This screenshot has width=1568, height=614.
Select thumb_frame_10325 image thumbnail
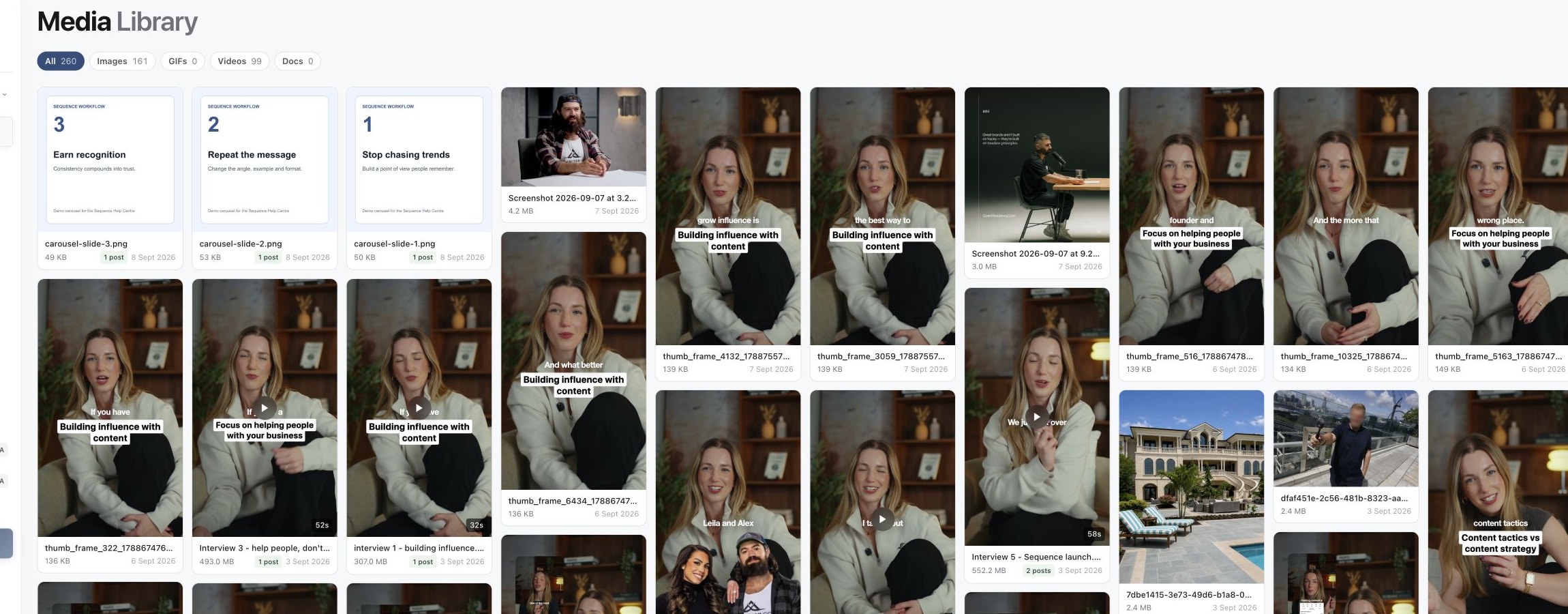1346,216
